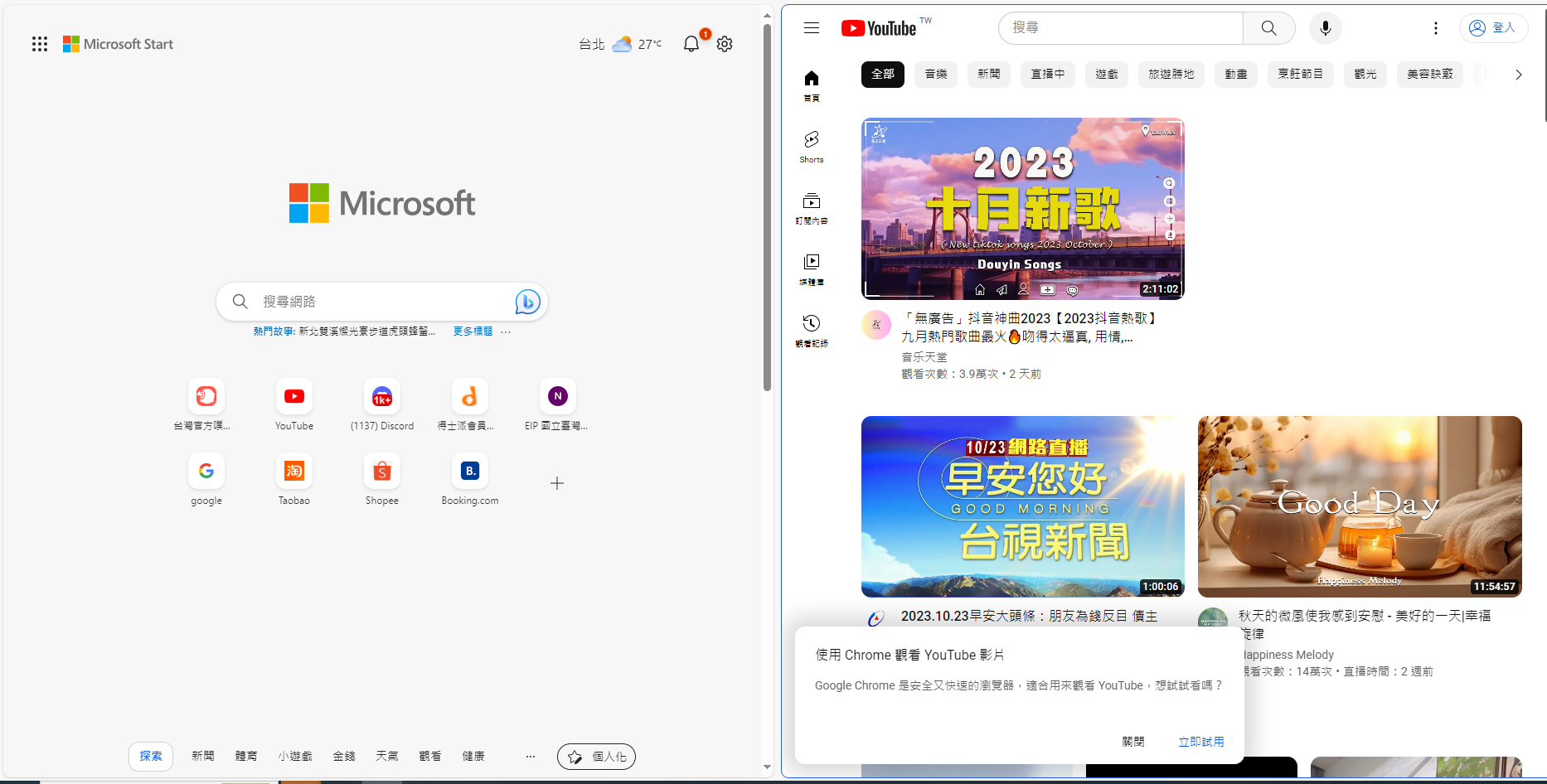Select Home icon in YouTube sidebar
This screenshot has height=784, width=1547.
pos(812,85)
